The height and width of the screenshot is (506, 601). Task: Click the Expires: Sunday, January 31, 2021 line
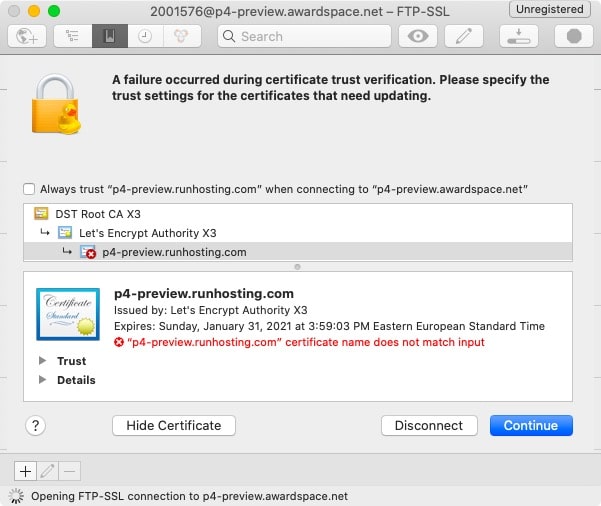tap(329, 326)
